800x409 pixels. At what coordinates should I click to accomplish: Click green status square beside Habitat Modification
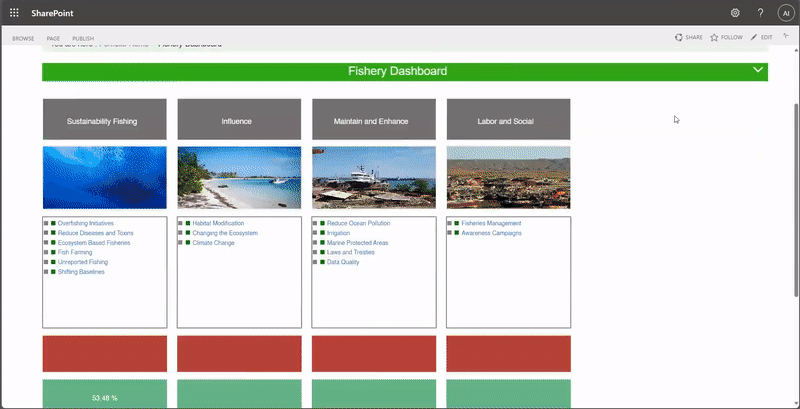point(188,223)
